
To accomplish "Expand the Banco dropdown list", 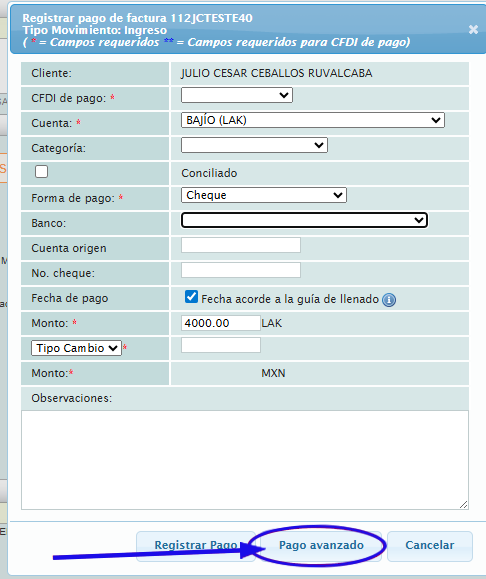I will 304,220.
